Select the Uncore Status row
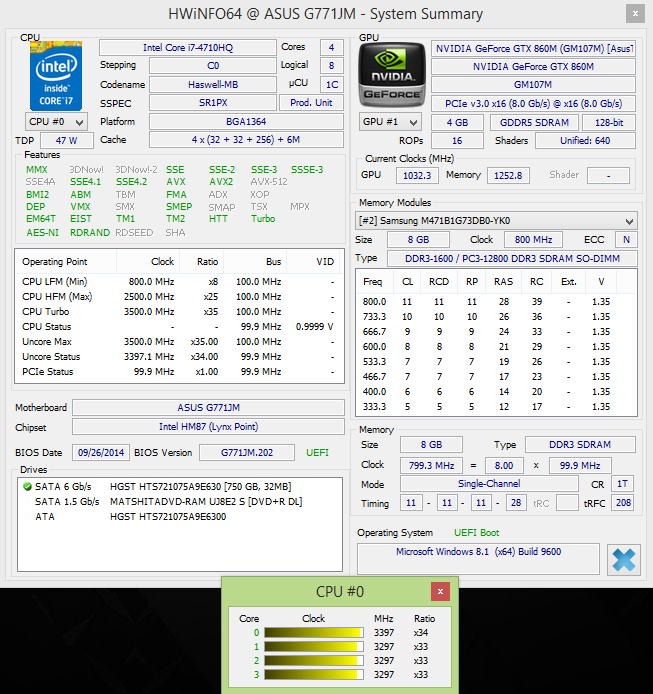Screen dimensions: 653x694 click(x=179, y=357)
